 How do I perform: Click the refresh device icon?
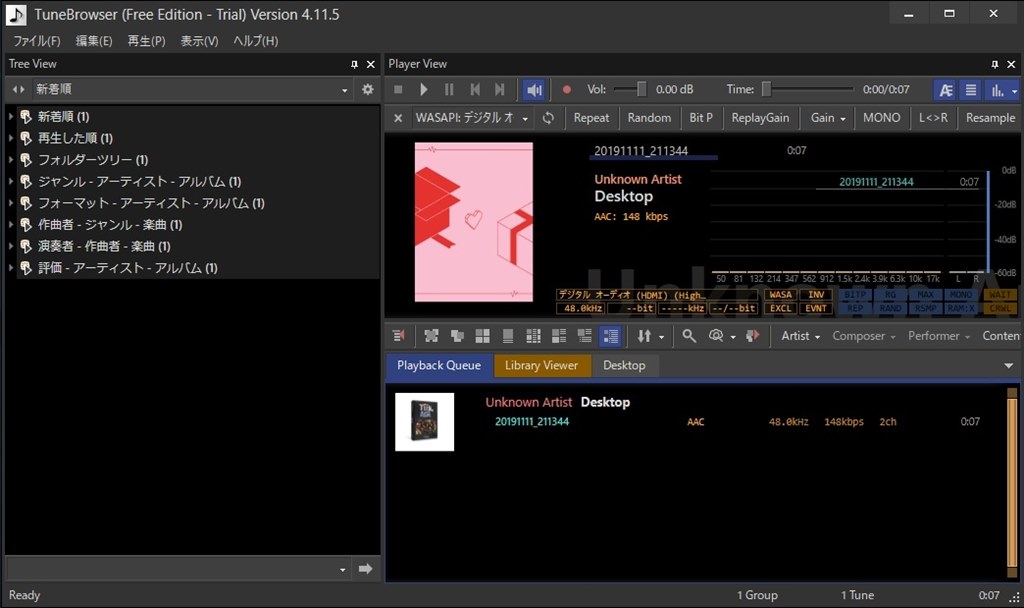548,118
